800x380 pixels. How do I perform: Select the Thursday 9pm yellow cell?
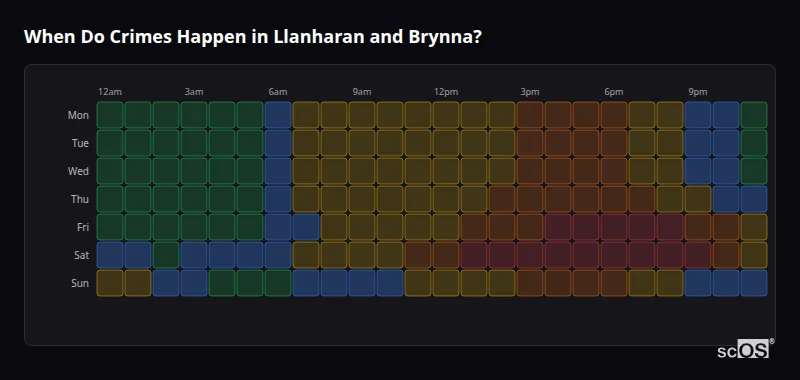[697, 199]
